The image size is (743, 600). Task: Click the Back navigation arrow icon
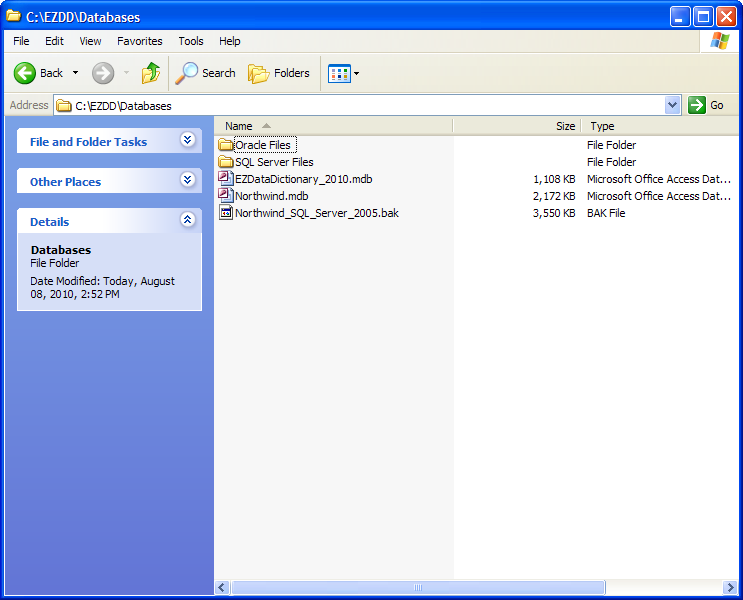(x=25, y=73)
